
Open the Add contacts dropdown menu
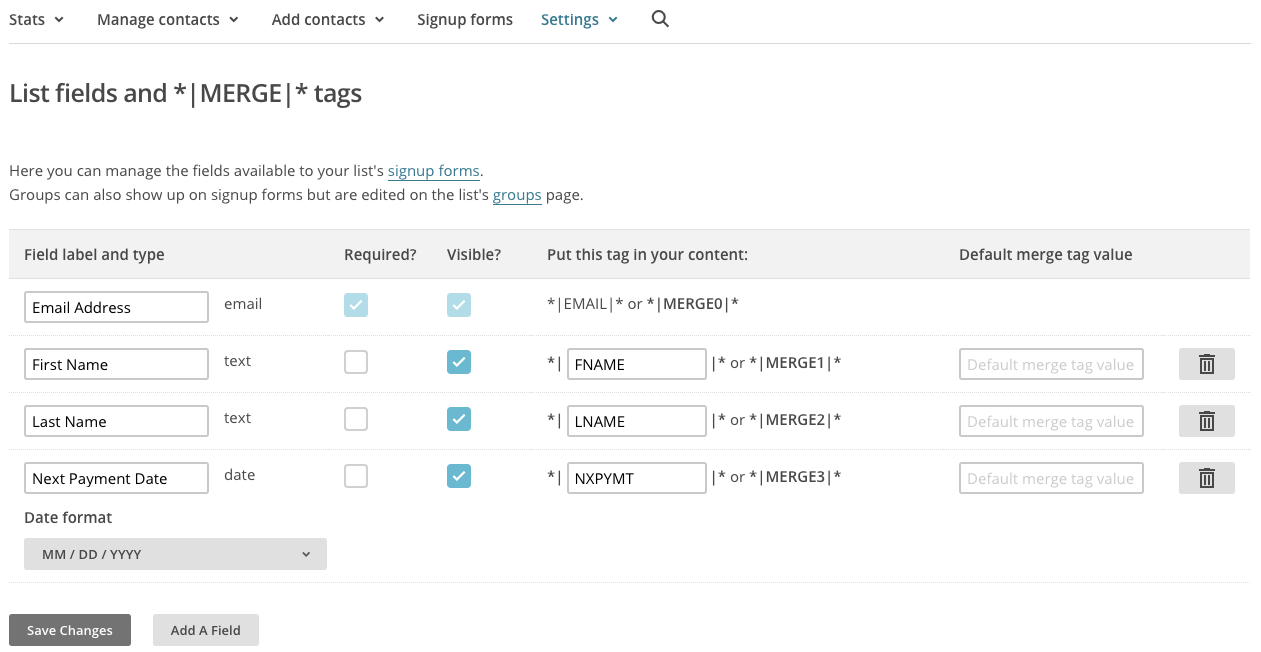click(328, 19)
